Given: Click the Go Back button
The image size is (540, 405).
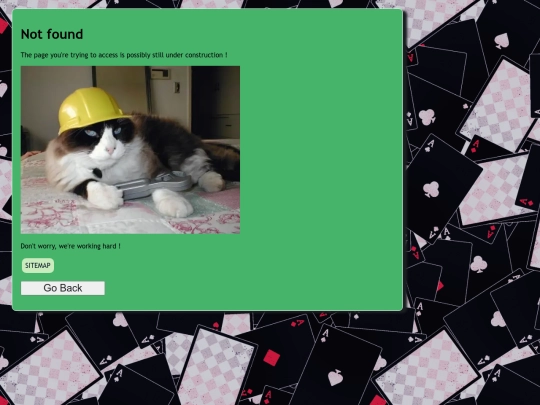Looking at the screenshot, I should (63, 288).
